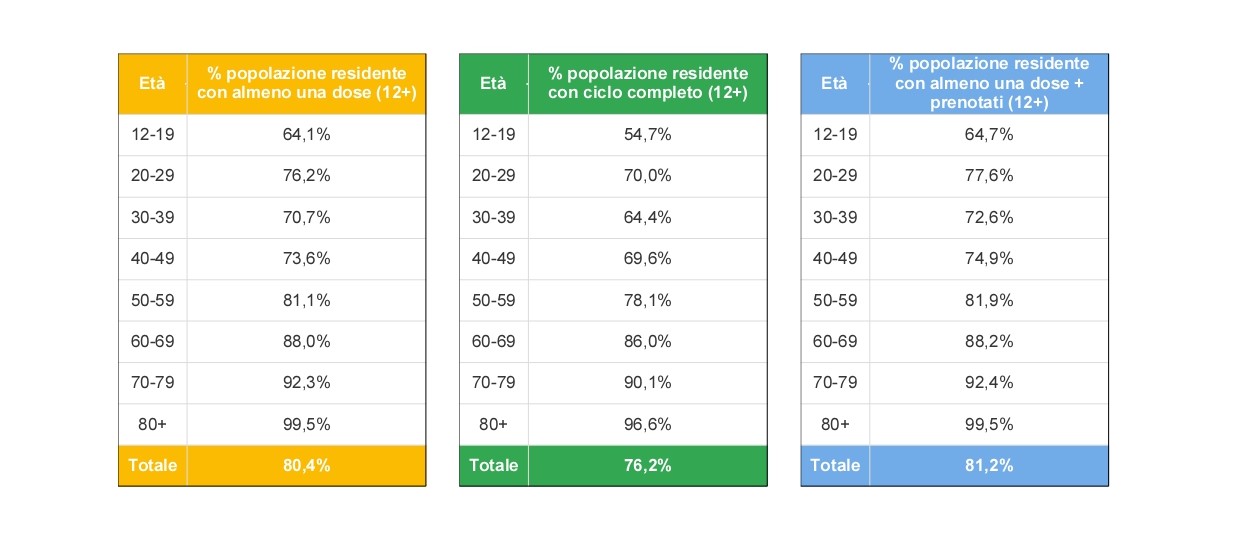This screenshot has width=1240, height=560.
Task: Click the 69,6% cell in the green table
Action: (x=647, y=259)
